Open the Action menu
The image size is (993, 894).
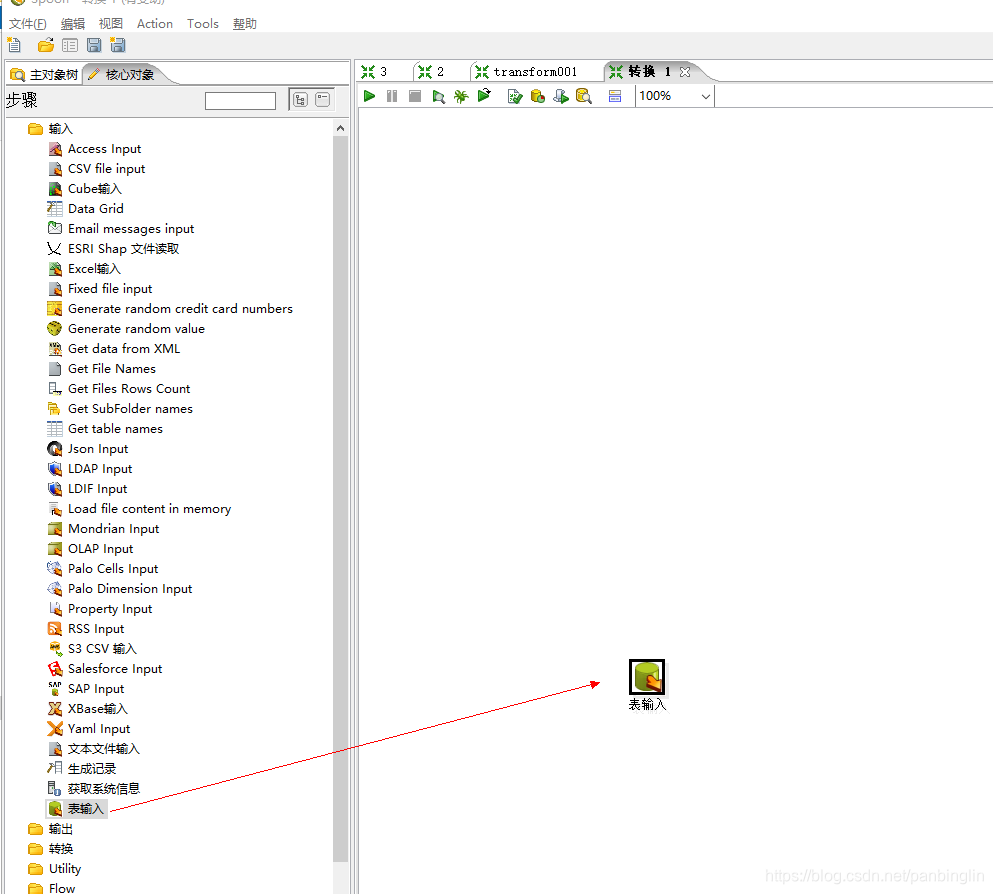pos(155,24)
